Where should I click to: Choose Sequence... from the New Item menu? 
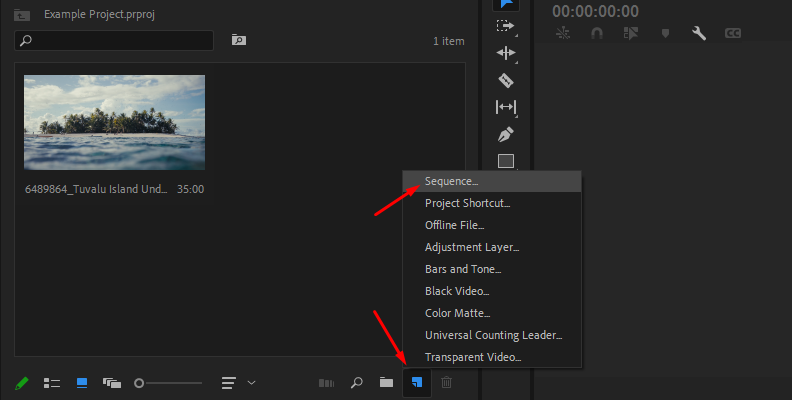click(491, 181)
